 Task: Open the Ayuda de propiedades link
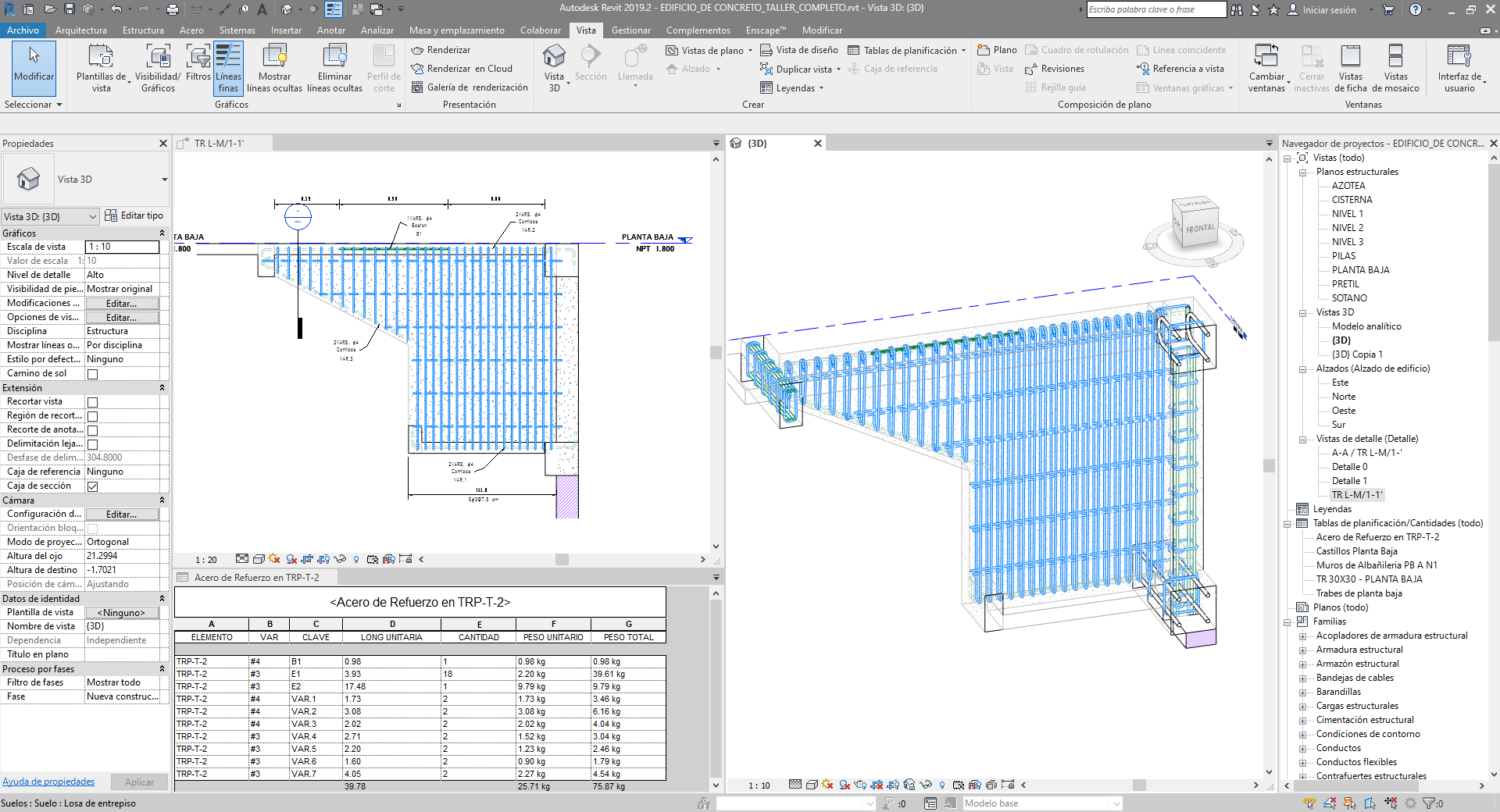[48, 782]
